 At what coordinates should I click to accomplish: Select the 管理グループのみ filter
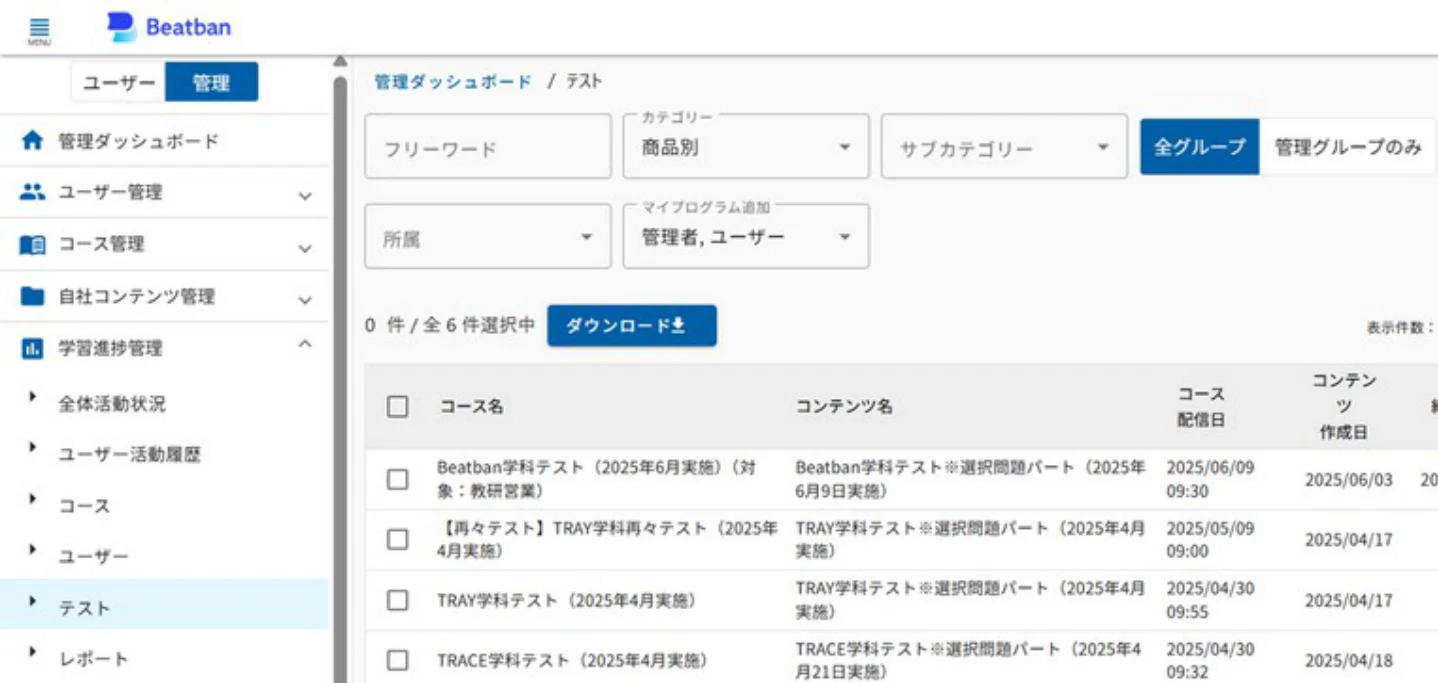pyautogui.click(x=1348, y=146)
